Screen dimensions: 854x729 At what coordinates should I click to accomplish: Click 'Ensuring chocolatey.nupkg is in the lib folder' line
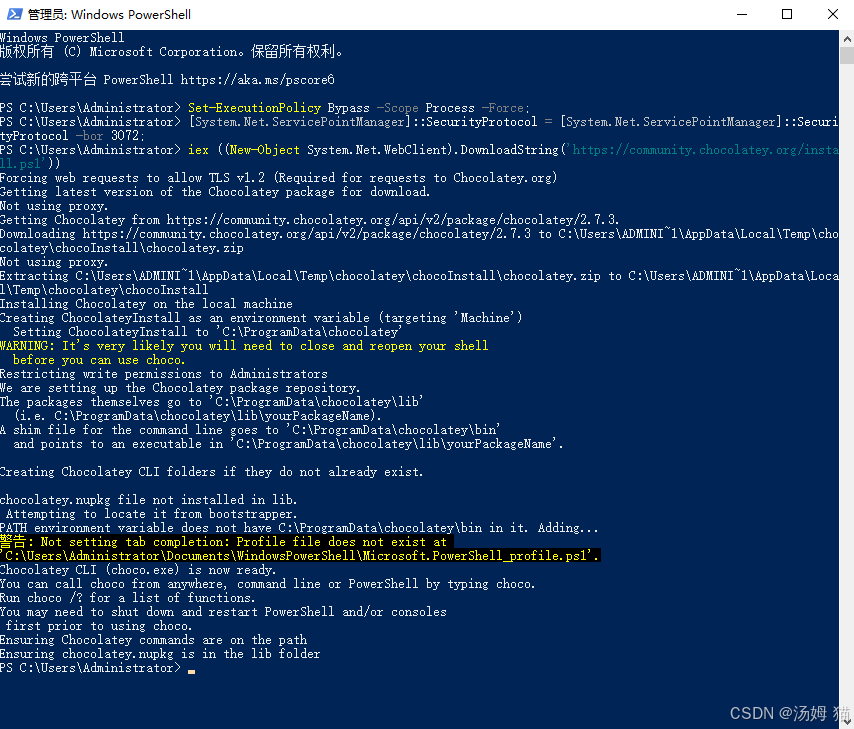[x=160, y=654]
